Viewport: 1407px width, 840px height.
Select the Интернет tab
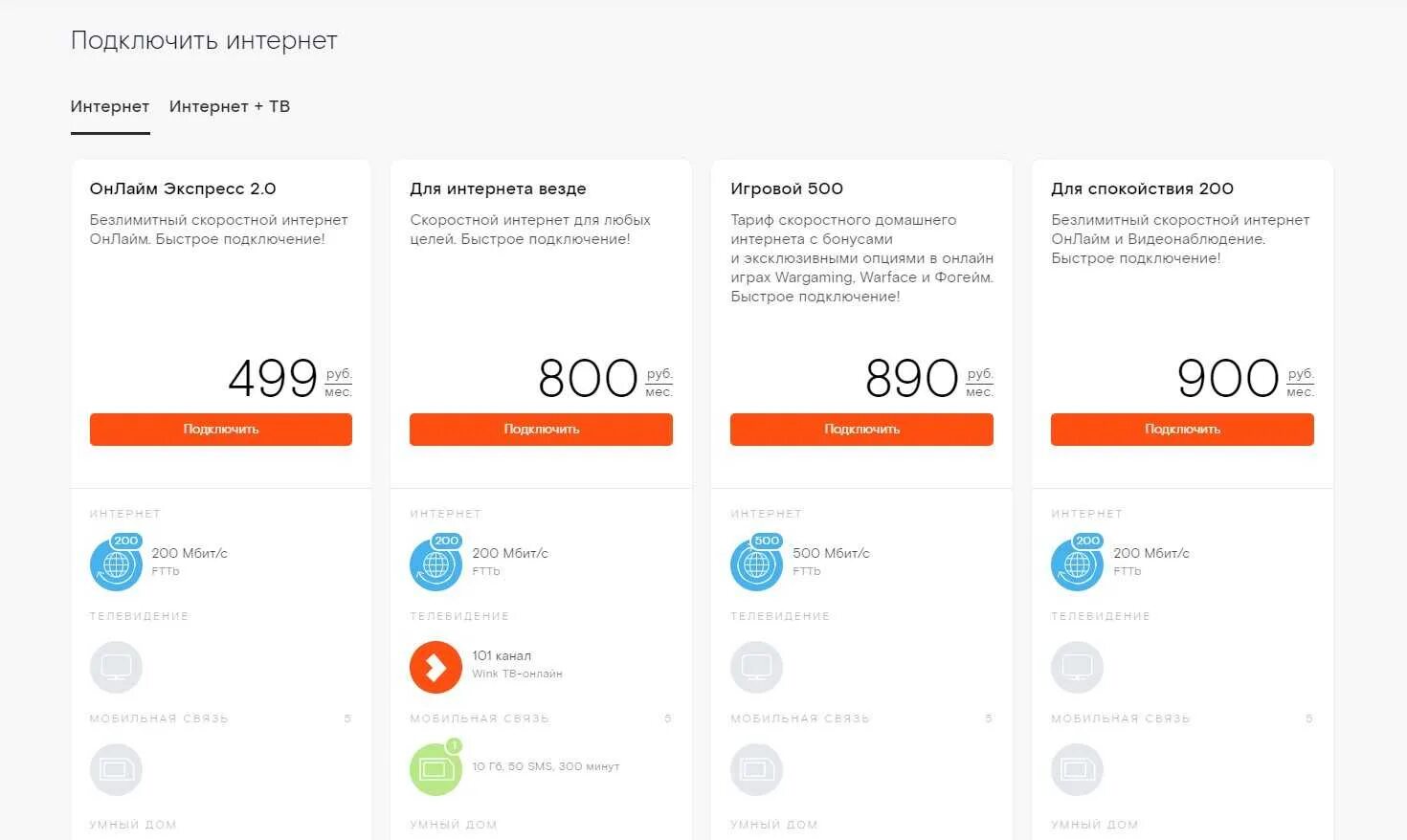(110, 106)
